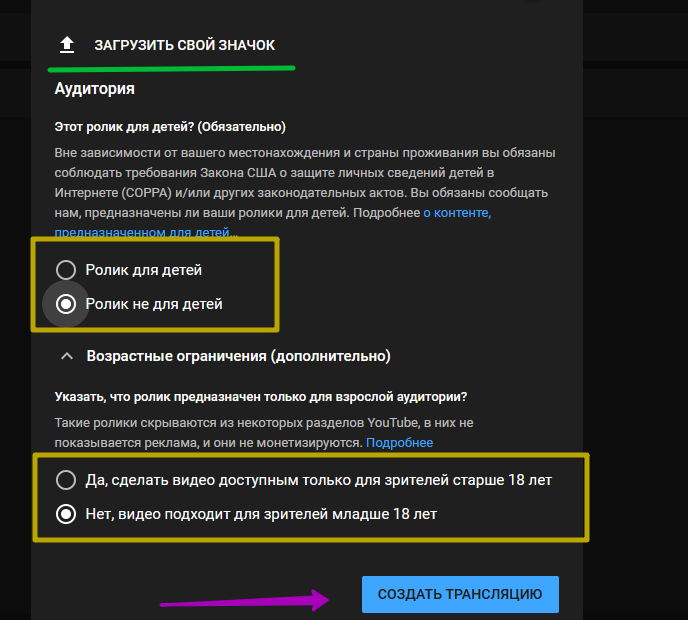Follow the 'предназначенном для детей' link line
The width and height of the screenshot is (688, 620).
[142, 232]
